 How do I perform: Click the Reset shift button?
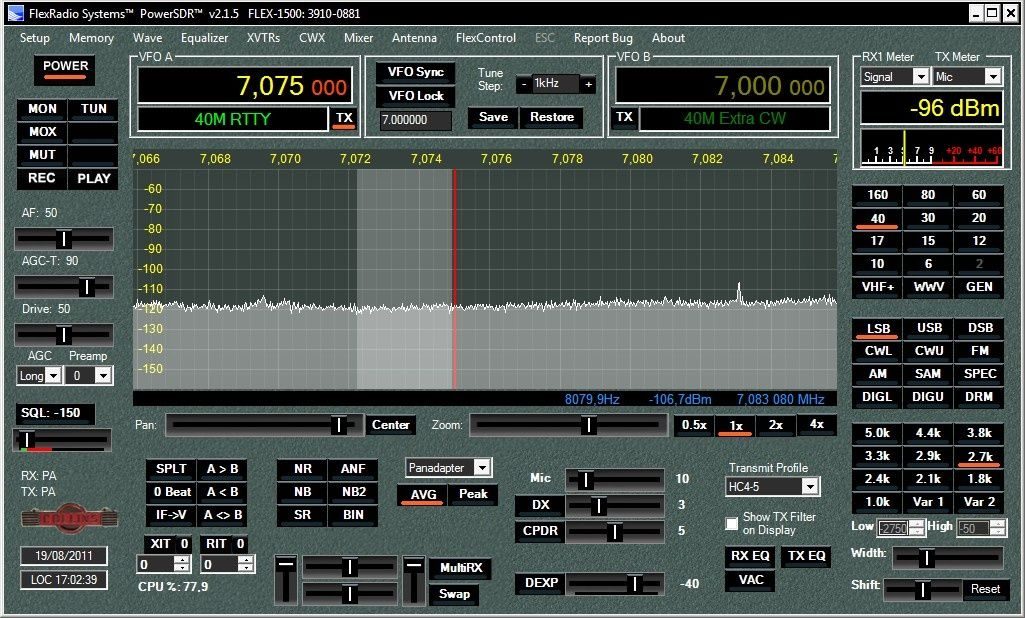[x=985, y=589]
